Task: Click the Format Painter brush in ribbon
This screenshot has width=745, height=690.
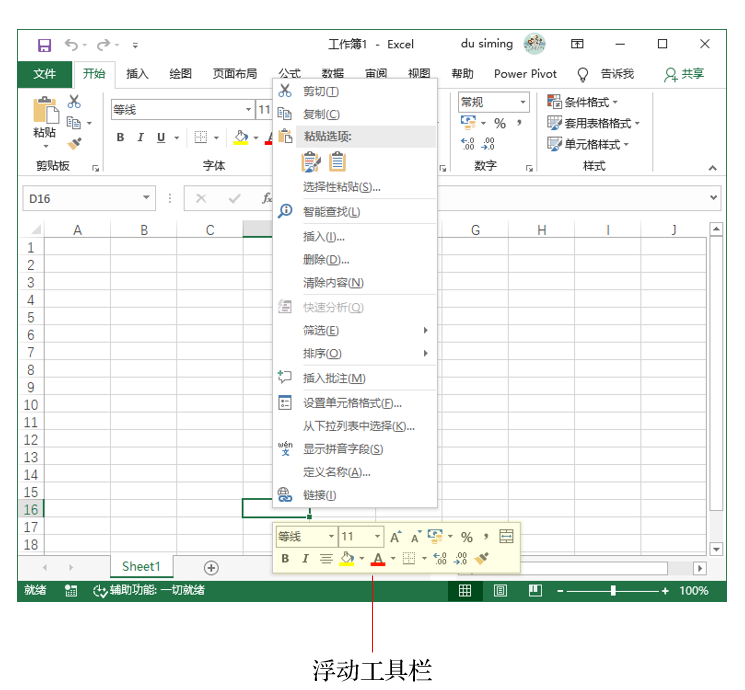Action: tap(74, 143)
